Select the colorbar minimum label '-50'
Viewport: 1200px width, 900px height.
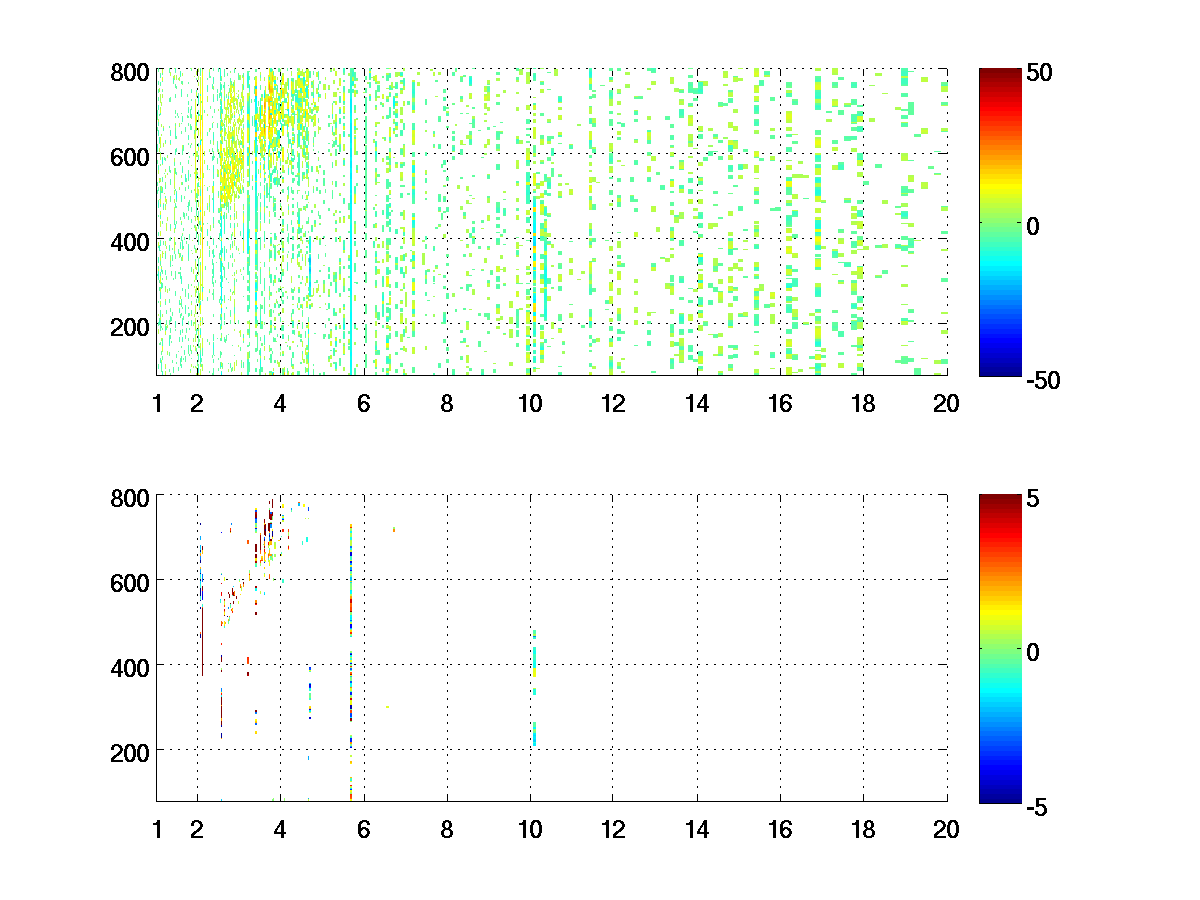tap(1043, 380)
